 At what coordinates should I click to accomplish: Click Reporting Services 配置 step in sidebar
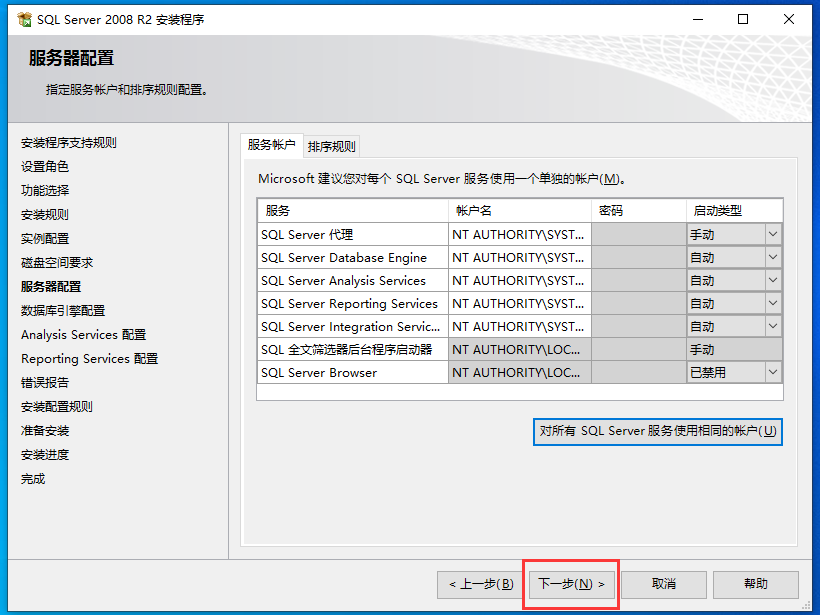point(89,359)
